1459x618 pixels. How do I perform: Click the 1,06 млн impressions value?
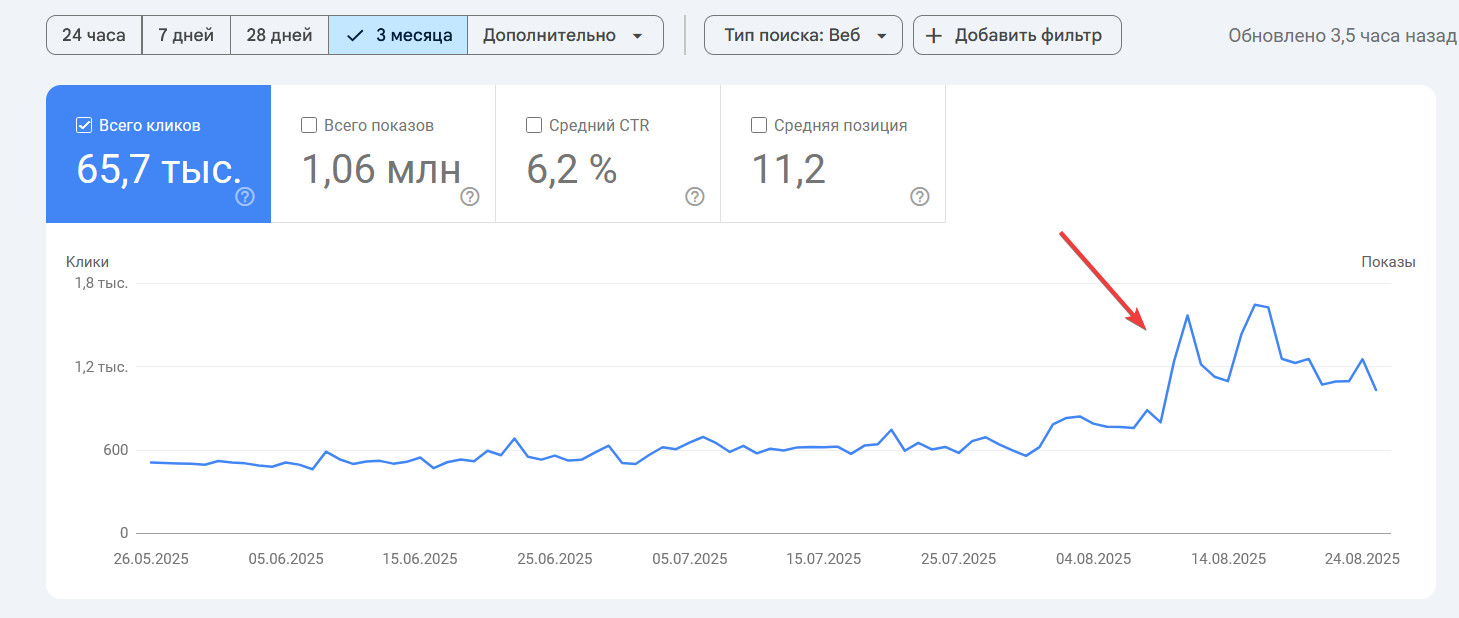pyautogui.click(x=381, y=170)
